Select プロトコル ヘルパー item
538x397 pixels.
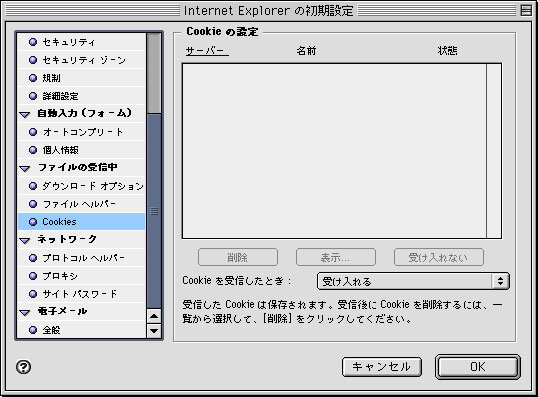82,258
